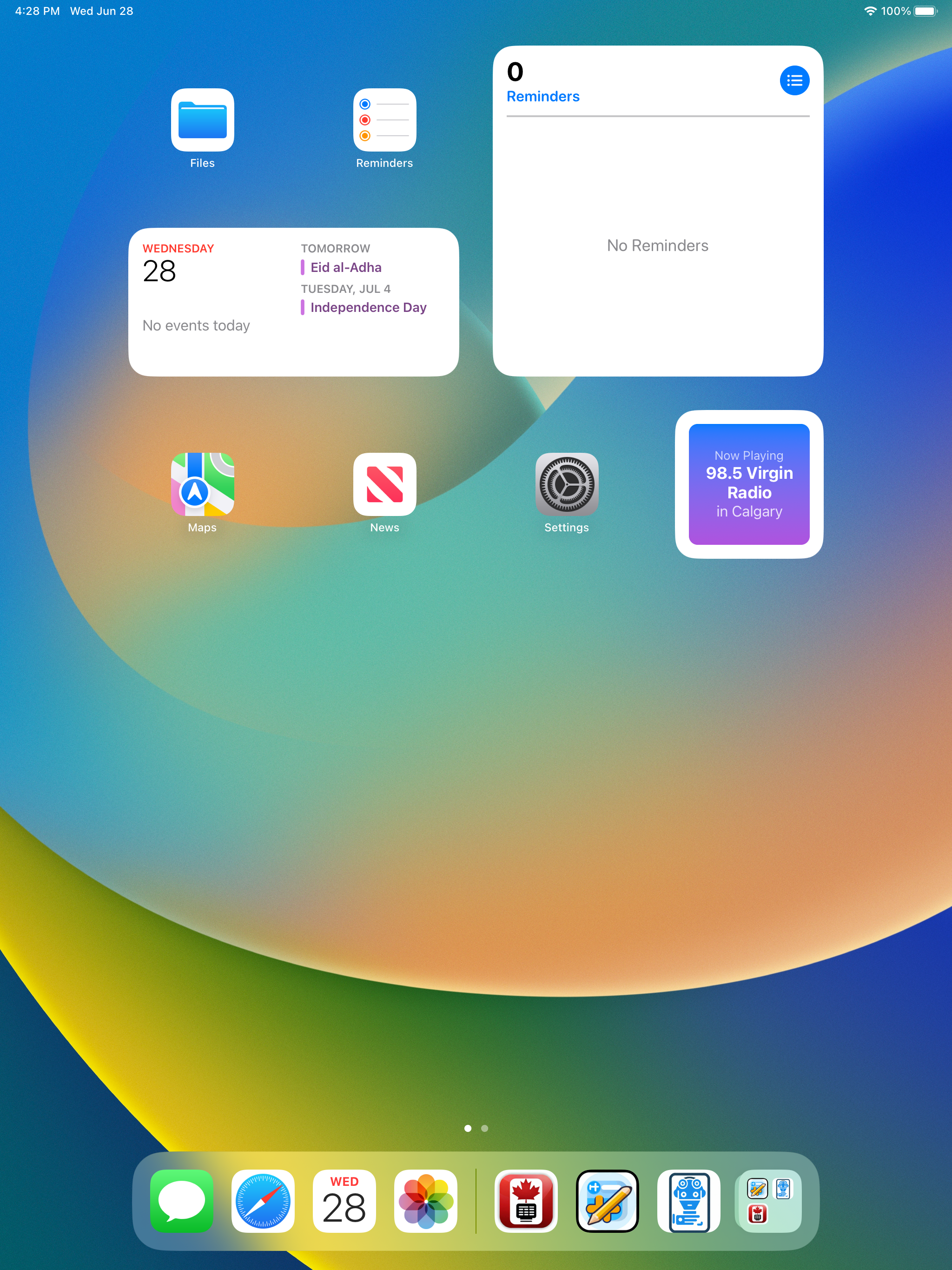
Task: Tap the 'TOMORROW' header in Calendar widget
Action: [335, 249]
